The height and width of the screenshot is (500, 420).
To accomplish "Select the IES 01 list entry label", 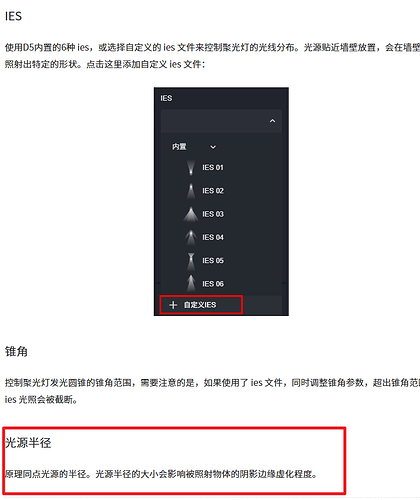I will (x=213, y=167).
